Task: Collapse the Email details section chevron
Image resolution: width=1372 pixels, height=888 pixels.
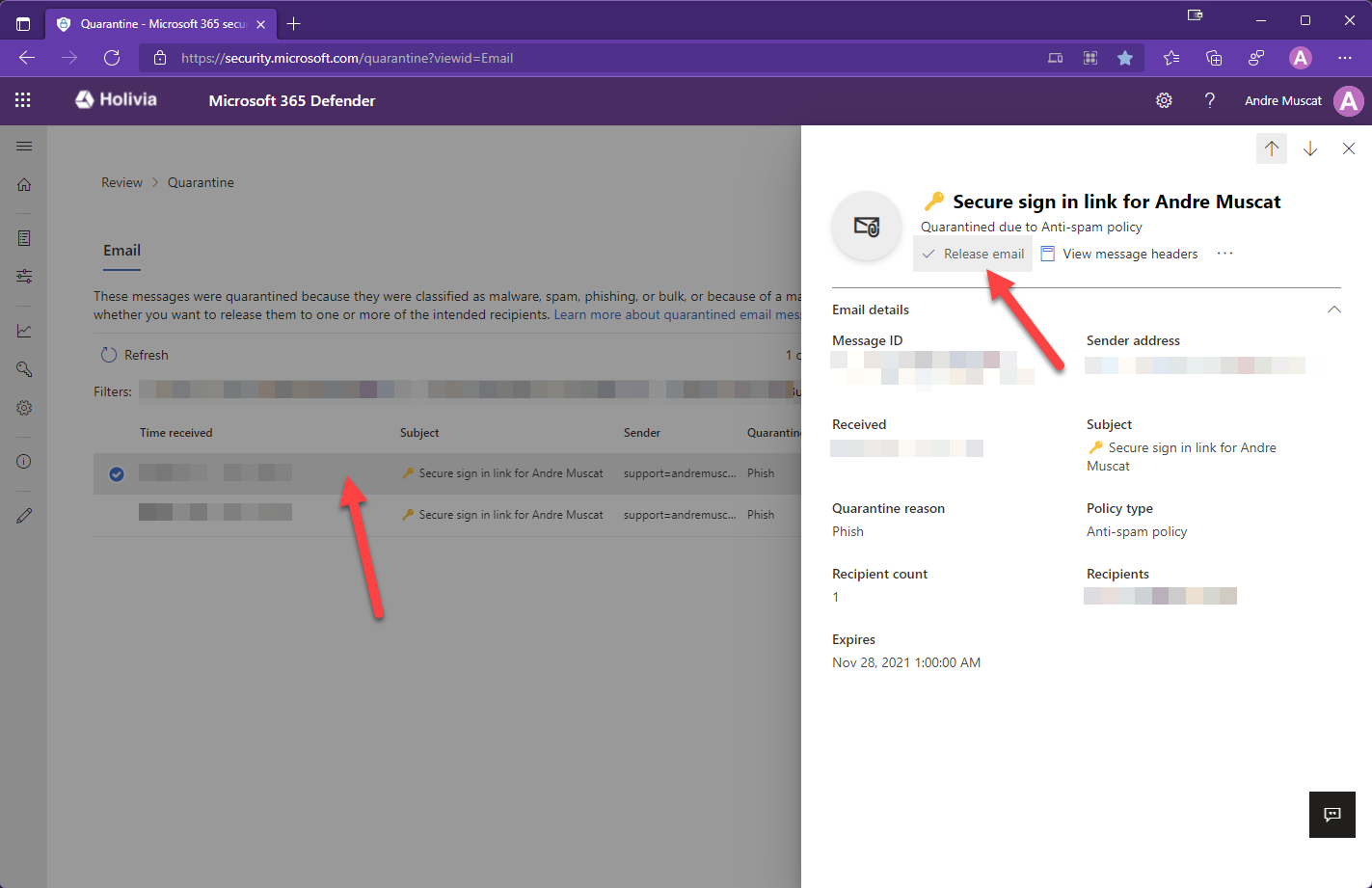Action: click(x=1333, y=309)
